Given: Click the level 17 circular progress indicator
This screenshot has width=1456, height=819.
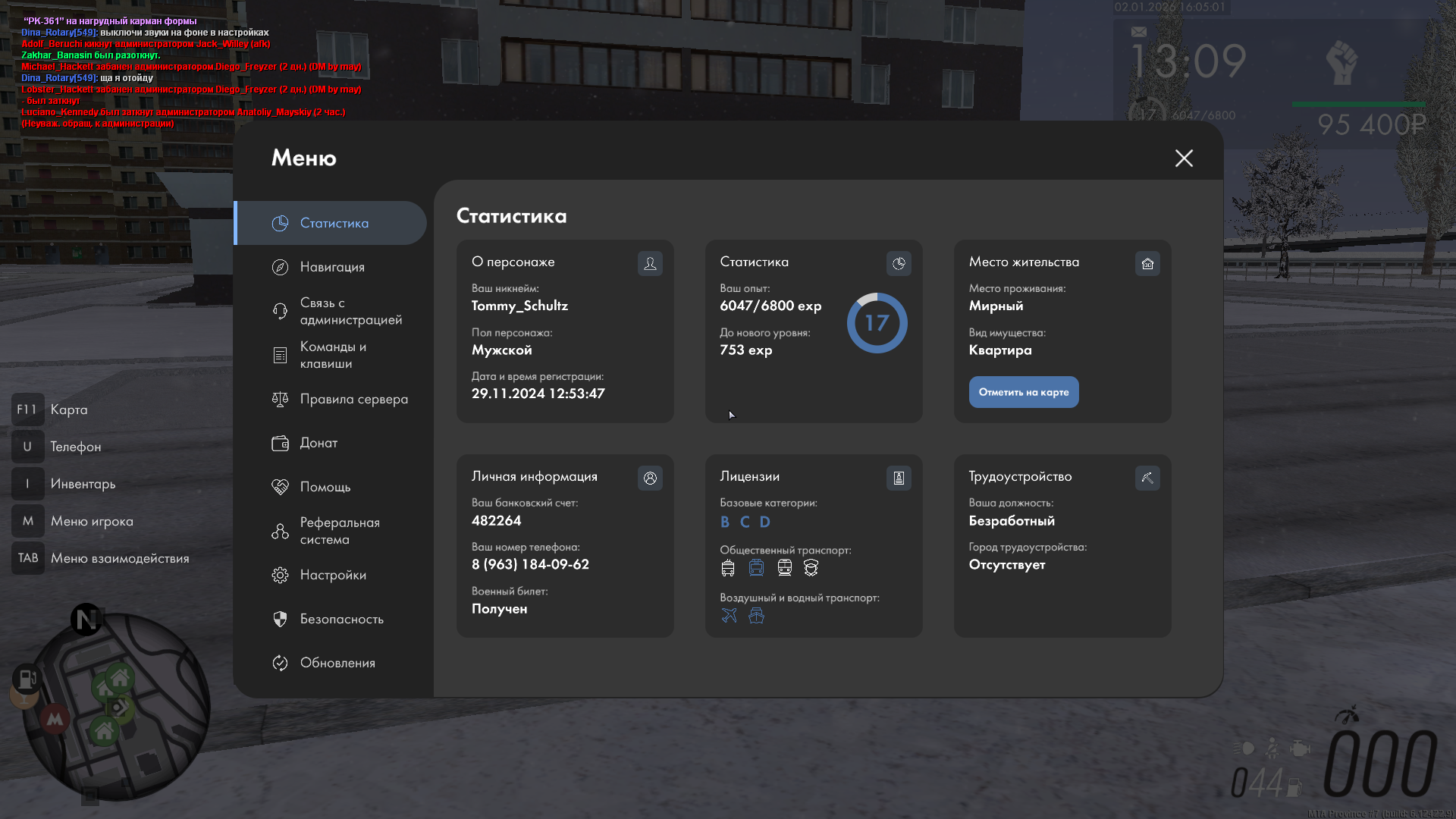Looking at the screenshot, I should point(877,323).
